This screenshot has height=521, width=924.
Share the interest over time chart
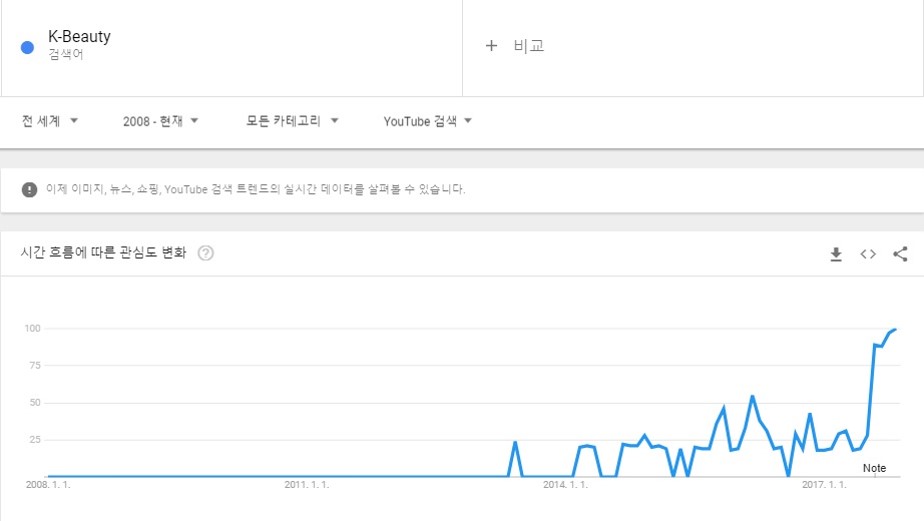(900, 254)
